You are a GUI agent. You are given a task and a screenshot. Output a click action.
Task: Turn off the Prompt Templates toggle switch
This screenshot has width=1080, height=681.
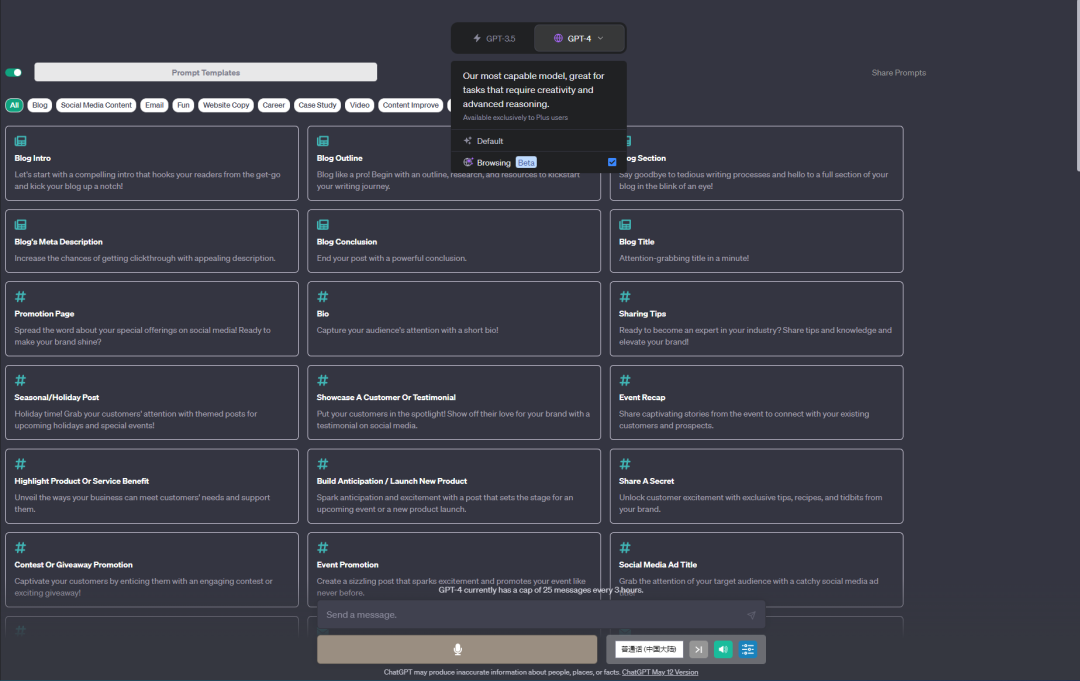14,72
